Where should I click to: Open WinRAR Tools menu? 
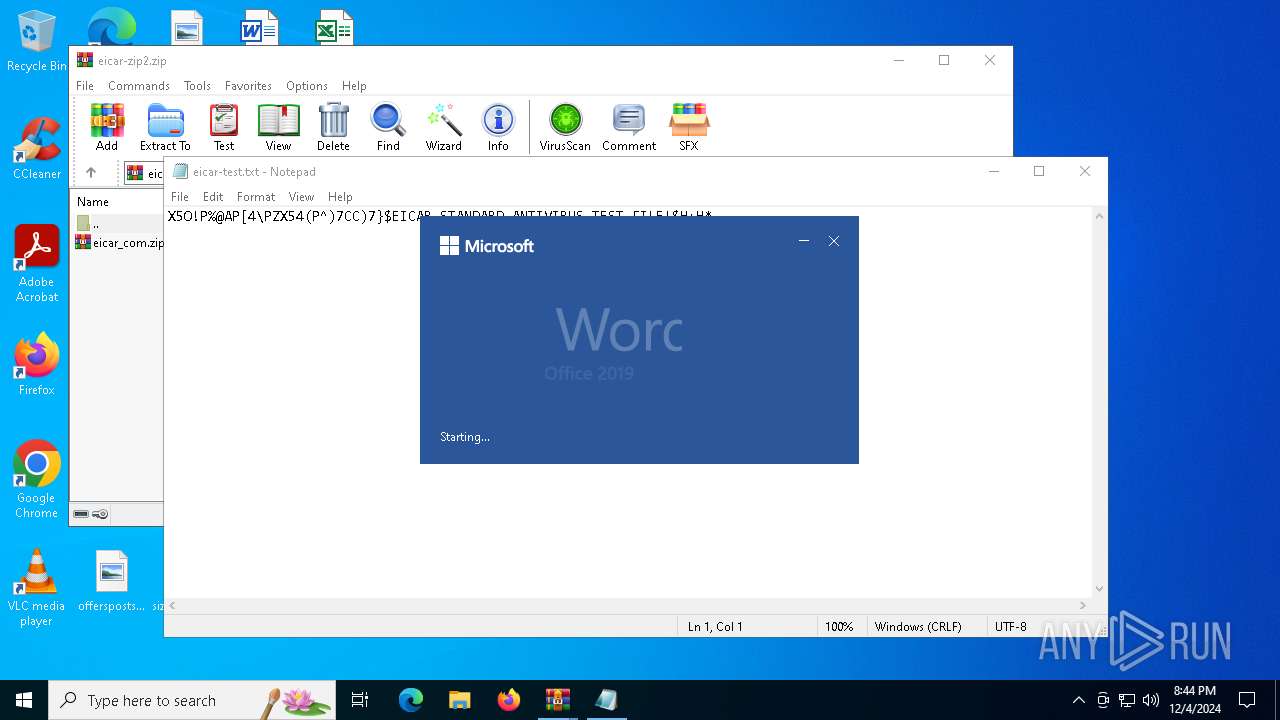click(197, 86)
